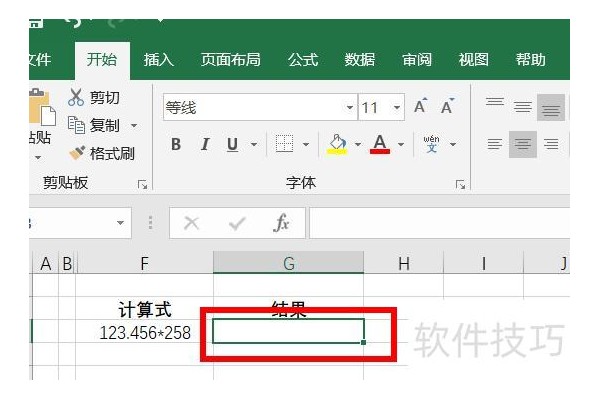Select column G header
The height and width of the screenshot is (400, 600).
[289, 263]
